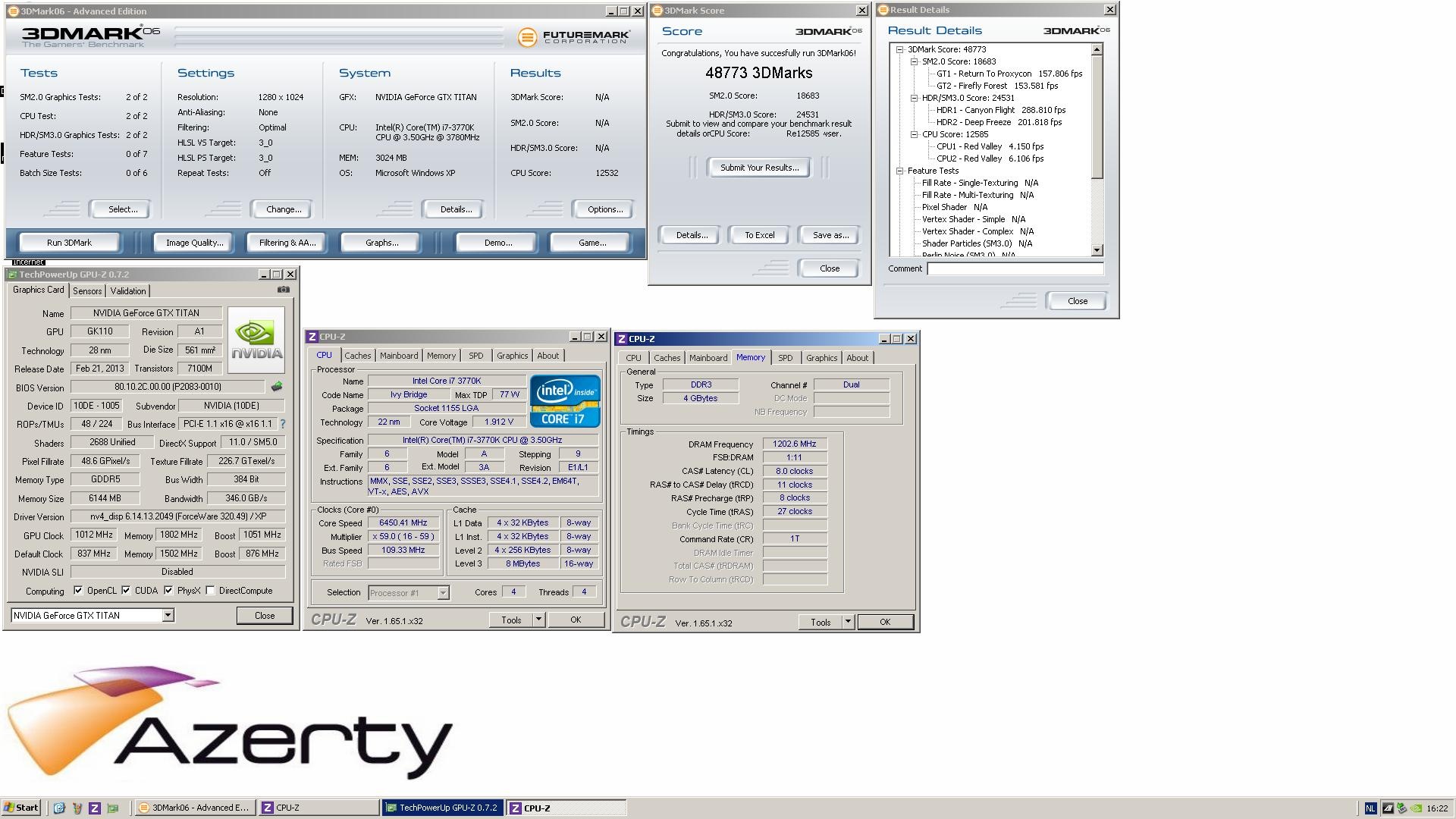1456x819 pixels.
Task: Click 3DMark Score window title icon
Action: pyautogui.click(x=657, y=11)
